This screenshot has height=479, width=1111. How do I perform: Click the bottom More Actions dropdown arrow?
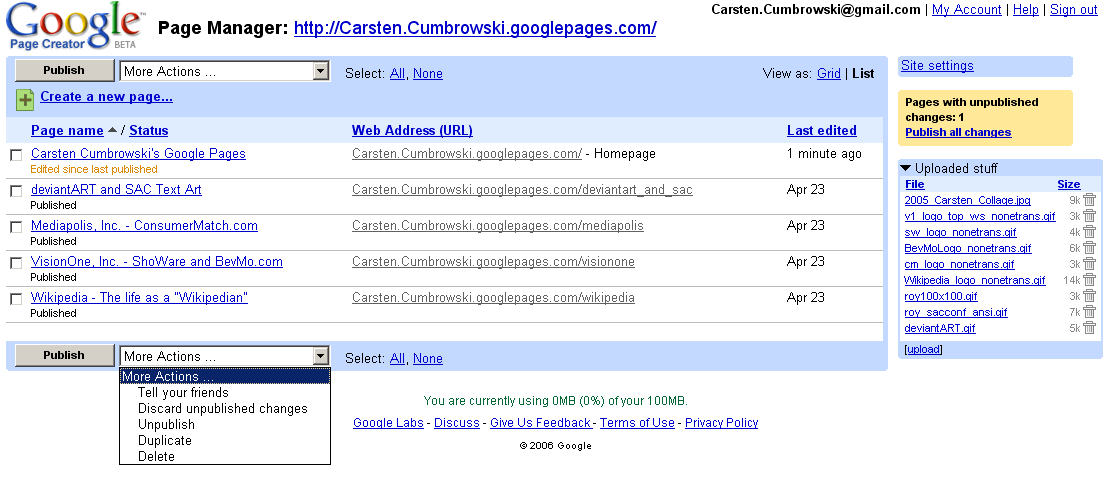[321, 356]
